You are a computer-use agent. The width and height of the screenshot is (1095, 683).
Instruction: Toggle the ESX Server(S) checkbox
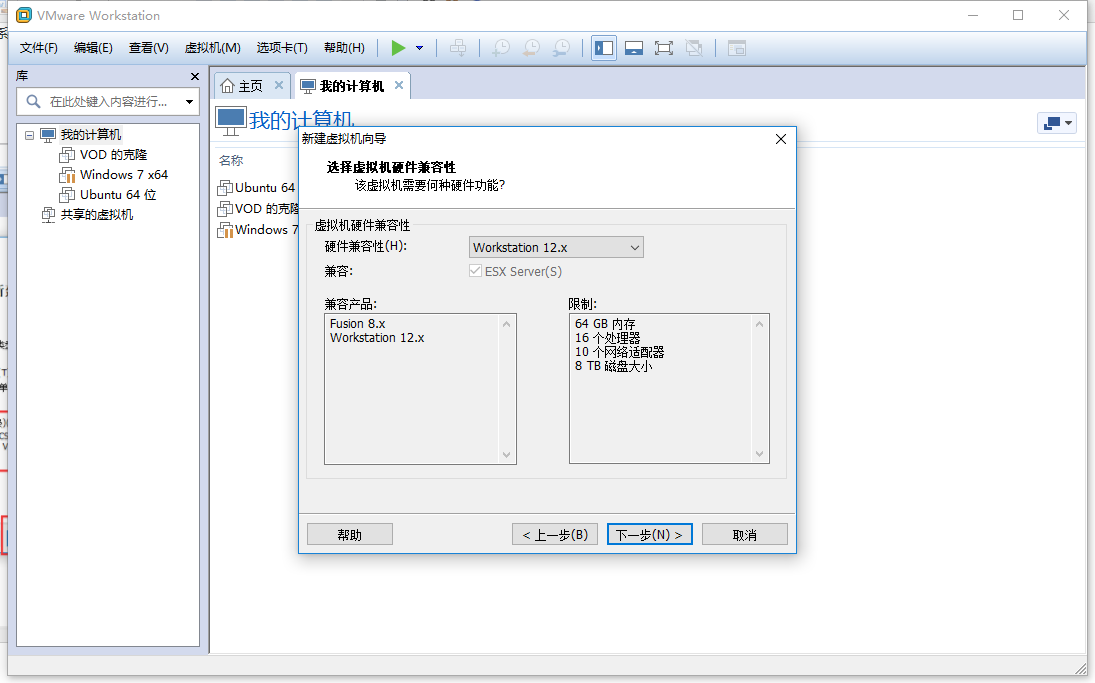click(x=476, y=271)
